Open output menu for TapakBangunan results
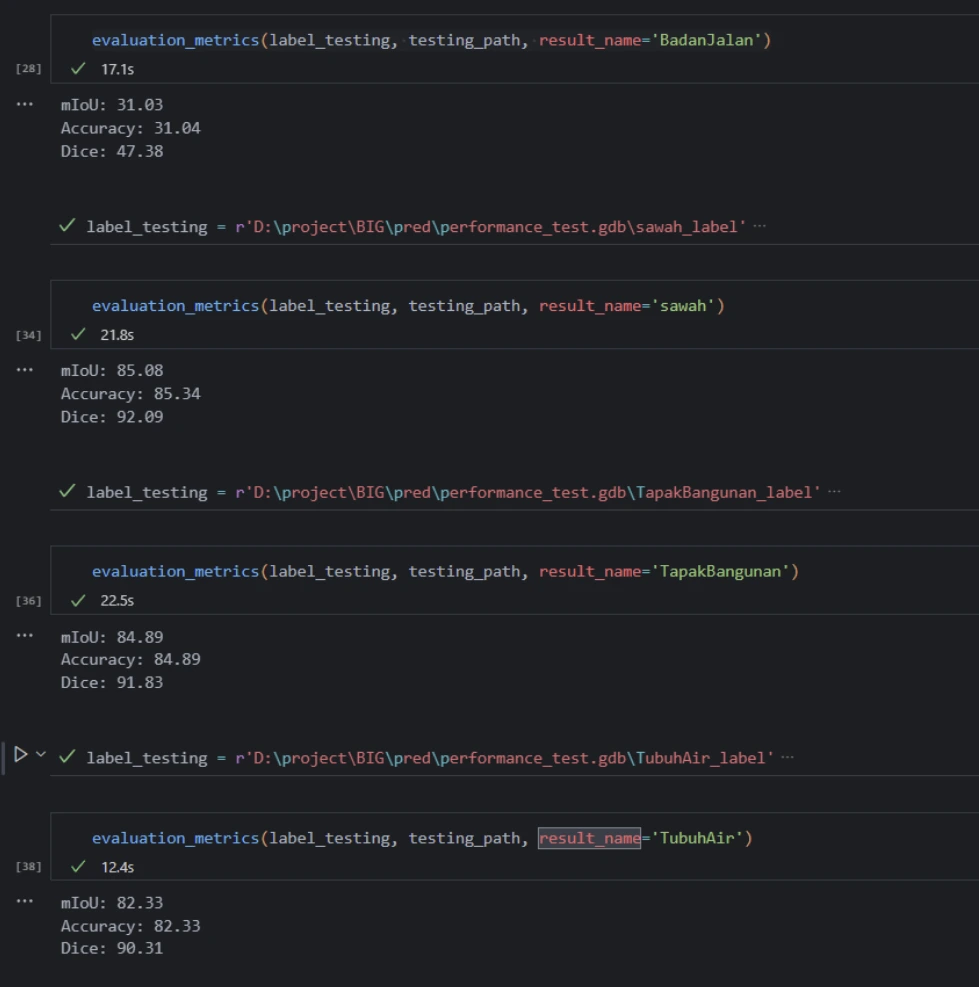 point(25,636)
